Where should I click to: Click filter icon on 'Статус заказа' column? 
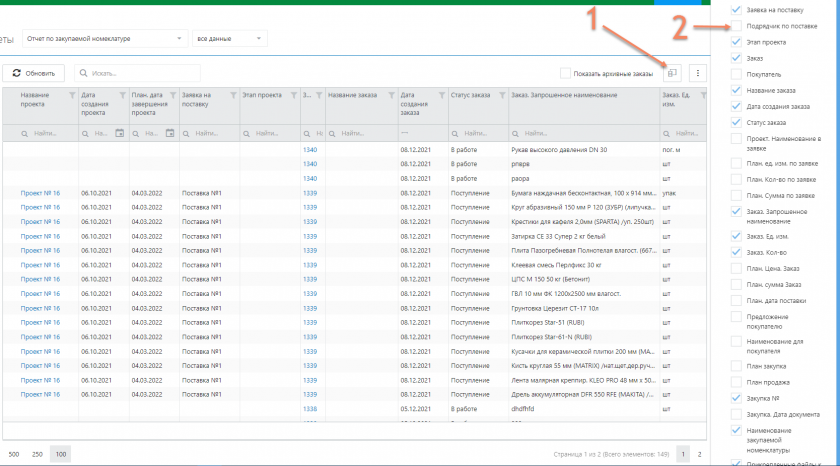(501, 96)
